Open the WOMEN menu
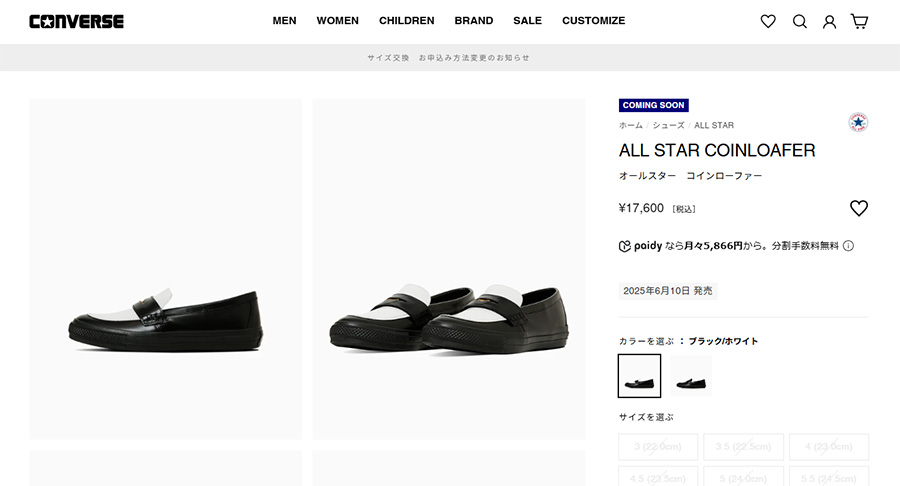This screenshot has height=486, width=900. coord(338,21)
